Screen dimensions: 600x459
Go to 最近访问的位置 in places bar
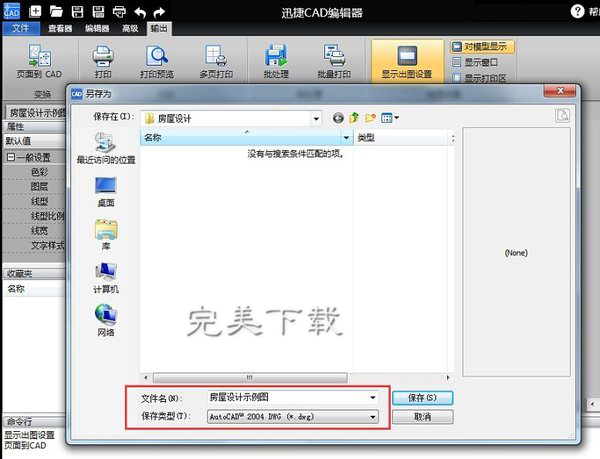point(106,148)
